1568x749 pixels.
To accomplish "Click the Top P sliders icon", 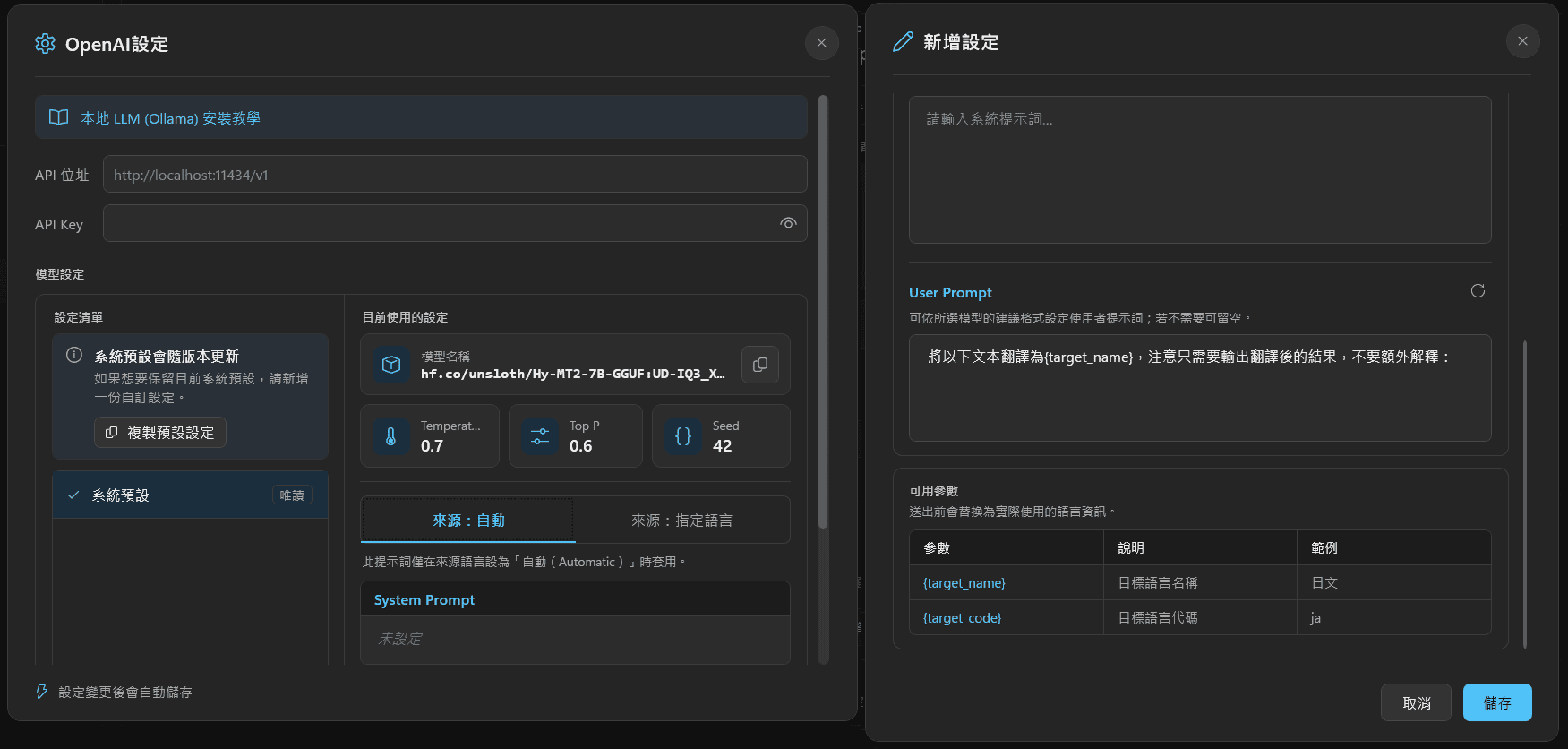I will (x=539, y=436).
